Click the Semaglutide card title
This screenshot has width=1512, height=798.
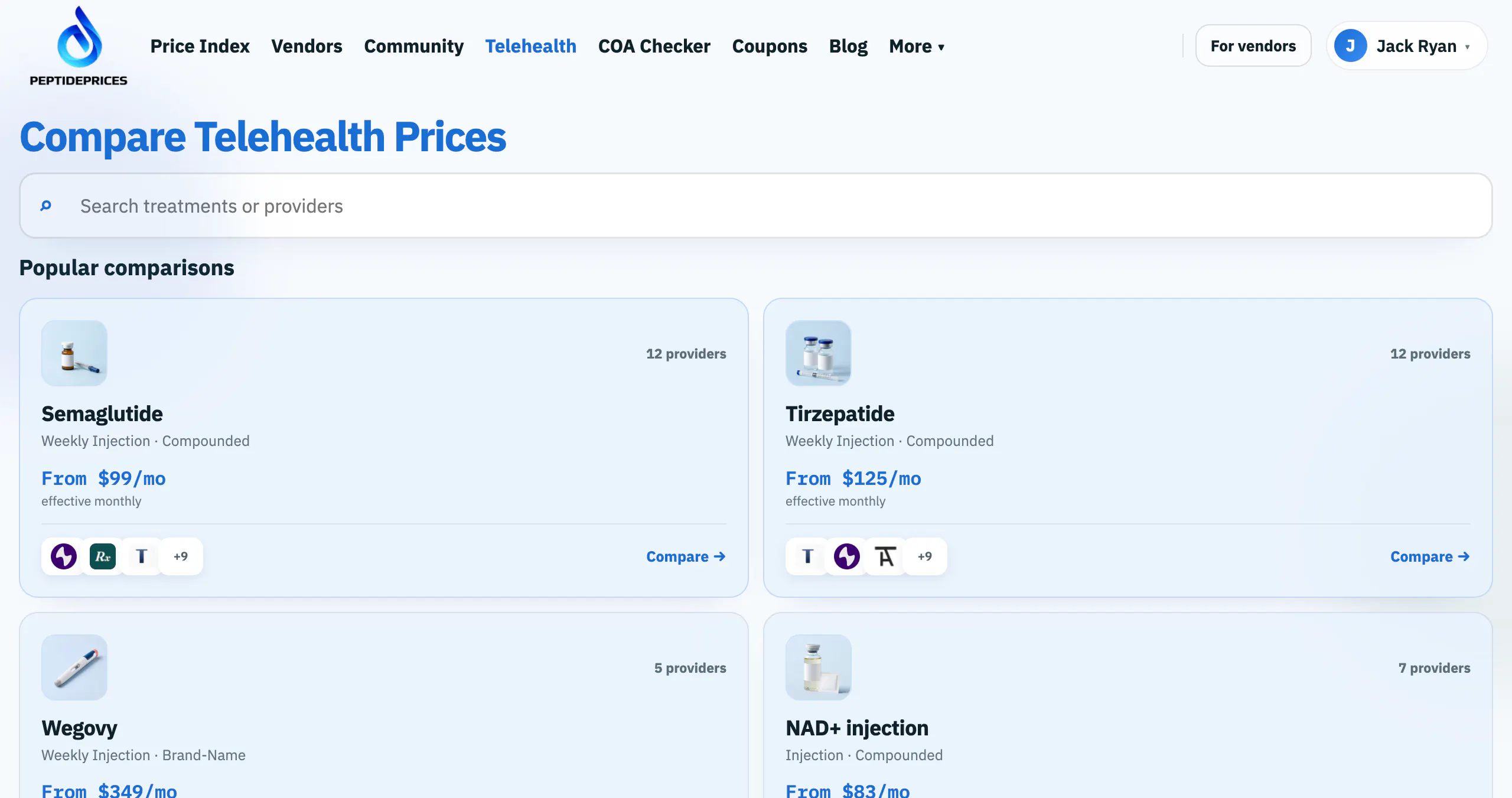click(102, 413)
